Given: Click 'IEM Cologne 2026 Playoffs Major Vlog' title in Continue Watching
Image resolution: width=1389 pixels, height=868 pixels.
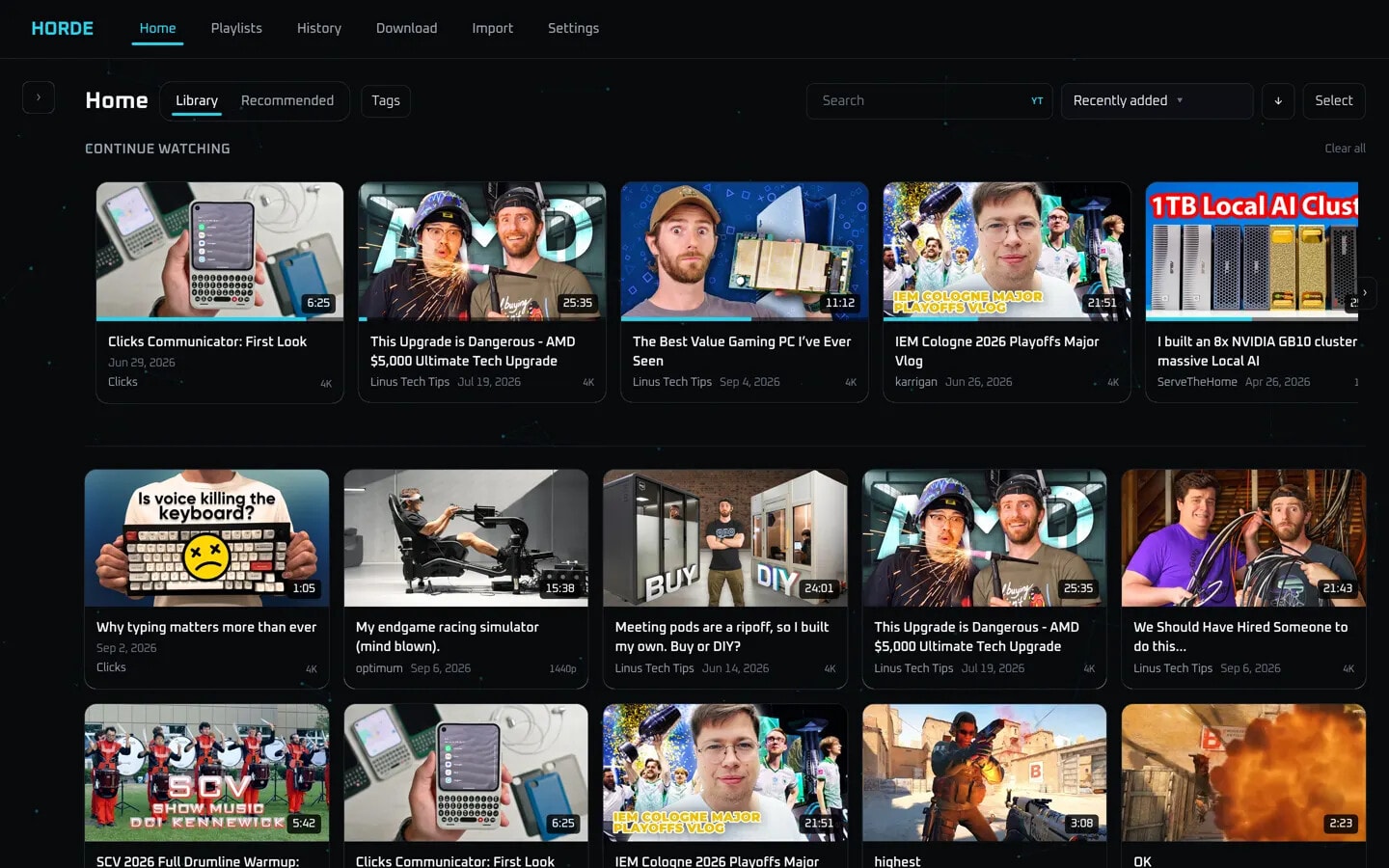Looking at the screenshot, I should pyautogui.click(x=996, y=351).
